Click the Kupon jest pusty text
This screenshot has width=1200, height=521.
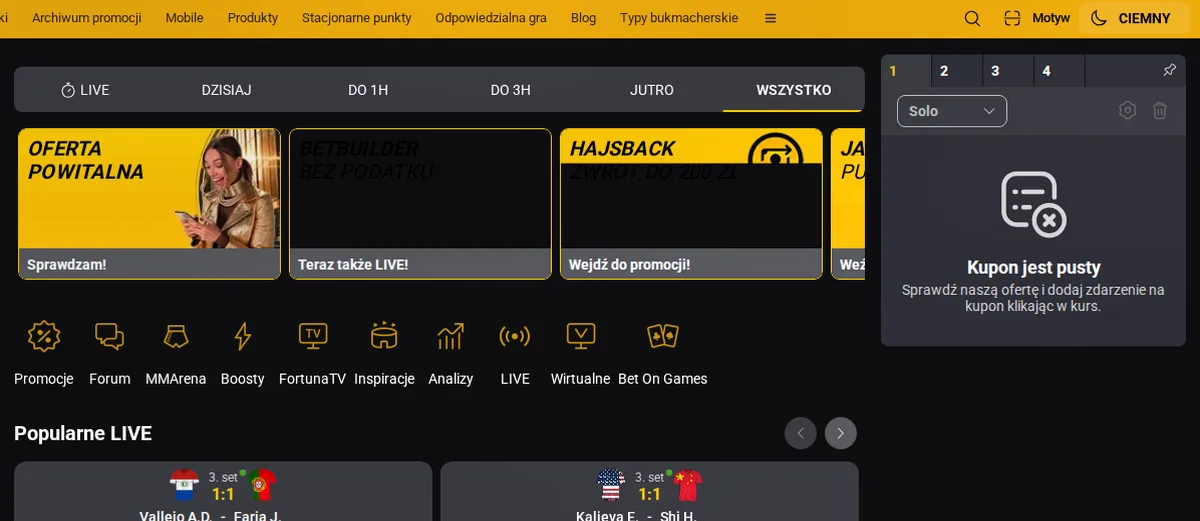pyautogui.click(x=1034, y=268)
